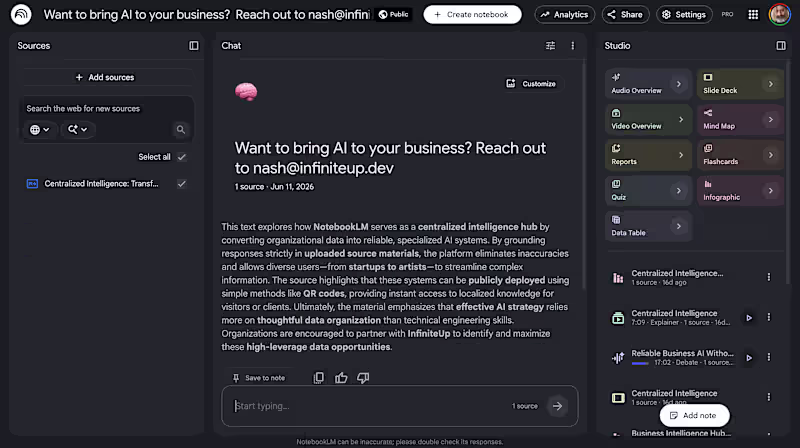Click the NotebookLM logo icon
Image resolution: width=800 pixels, height=448 pixels.
(21, 14)
